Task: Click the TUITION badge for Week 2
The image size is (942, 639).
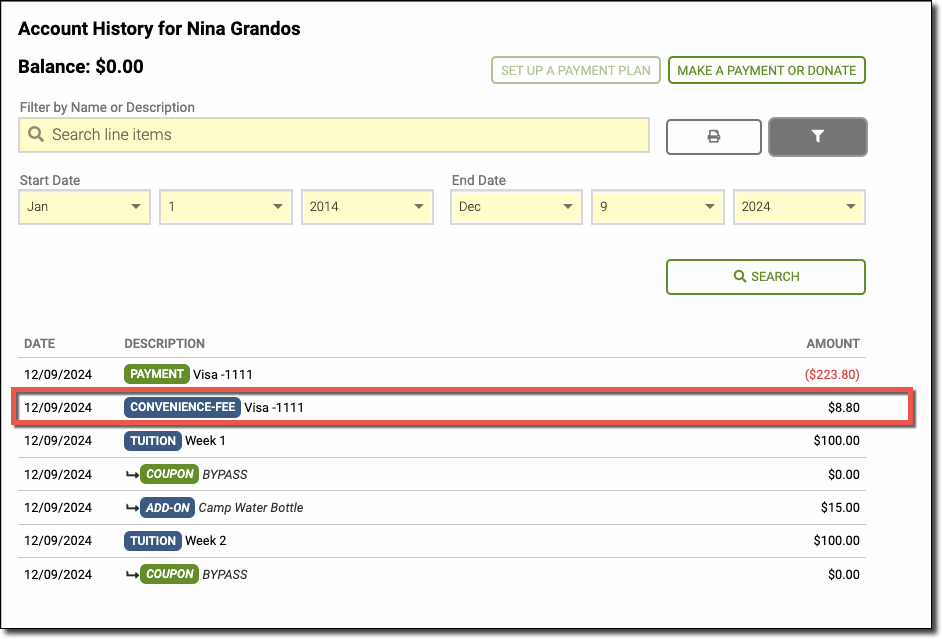Action: tap(153, 541)
